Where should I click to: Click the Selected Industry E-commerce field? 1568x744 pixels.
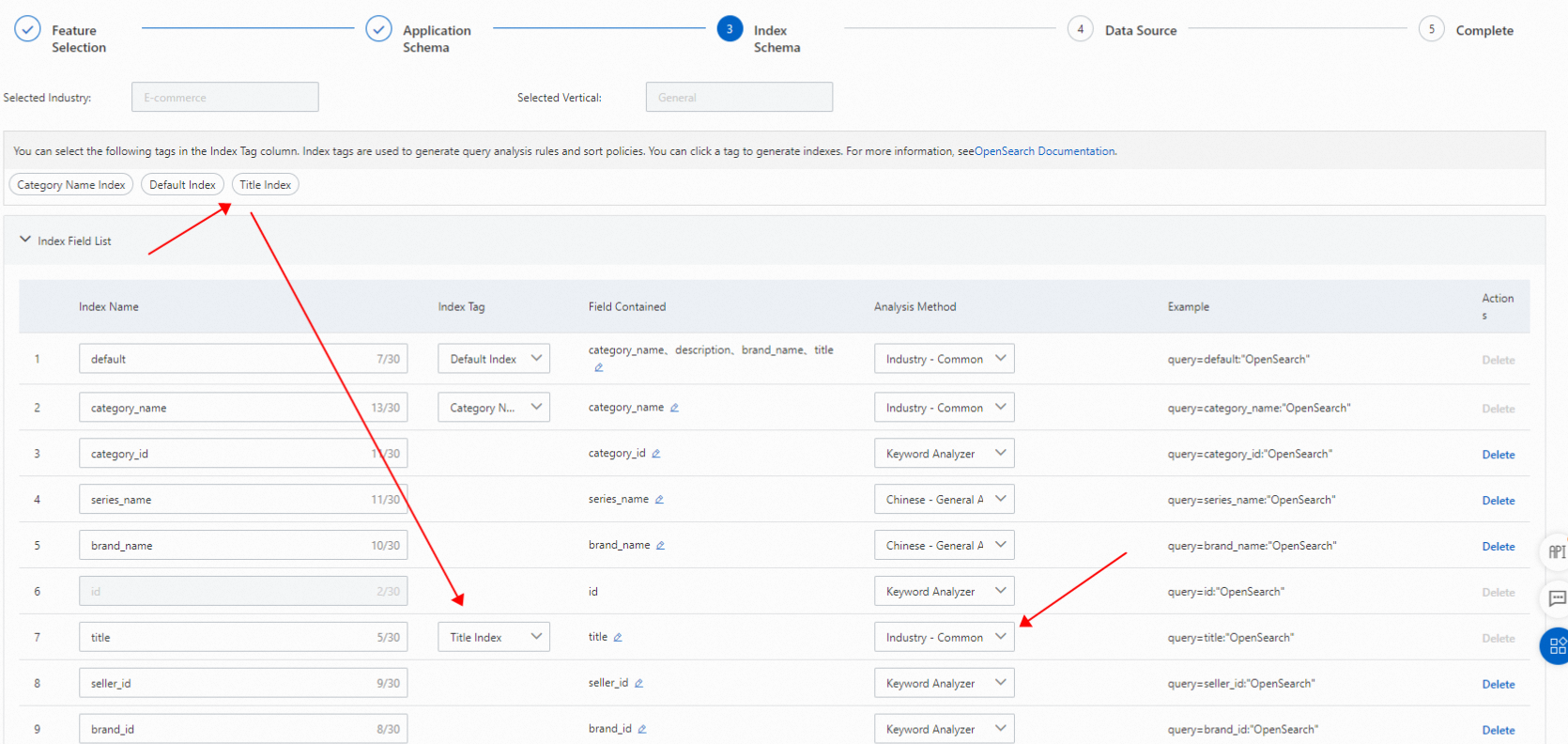tap(225, 97)
